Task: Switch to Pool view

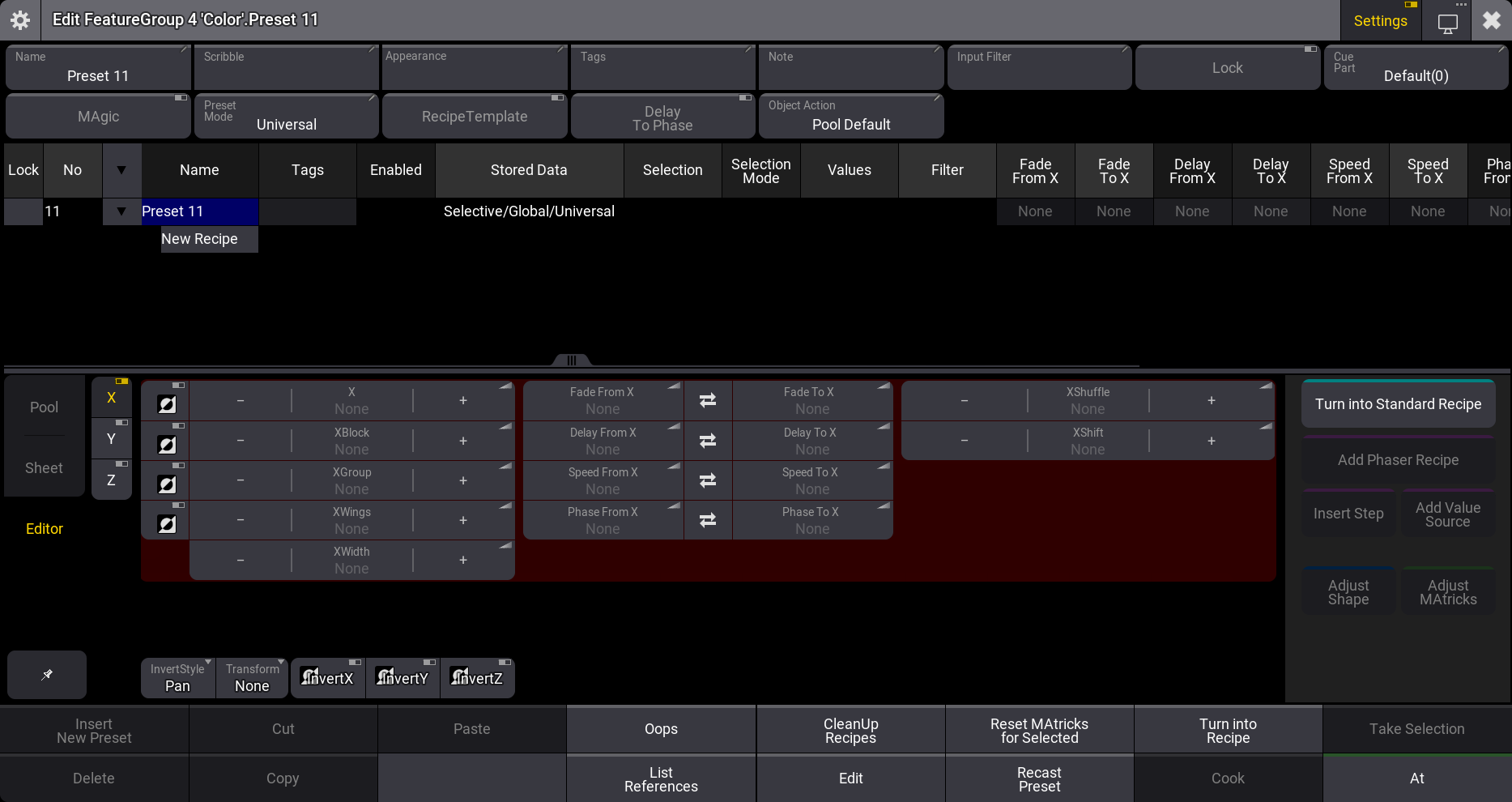Action: [44, 407]
